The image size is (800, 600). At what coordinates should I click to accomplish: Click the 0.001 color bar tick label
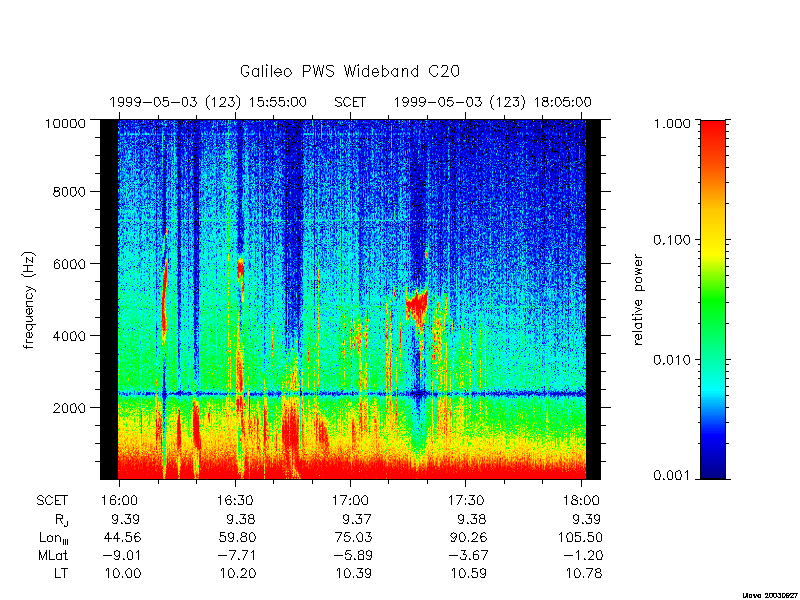672,476
